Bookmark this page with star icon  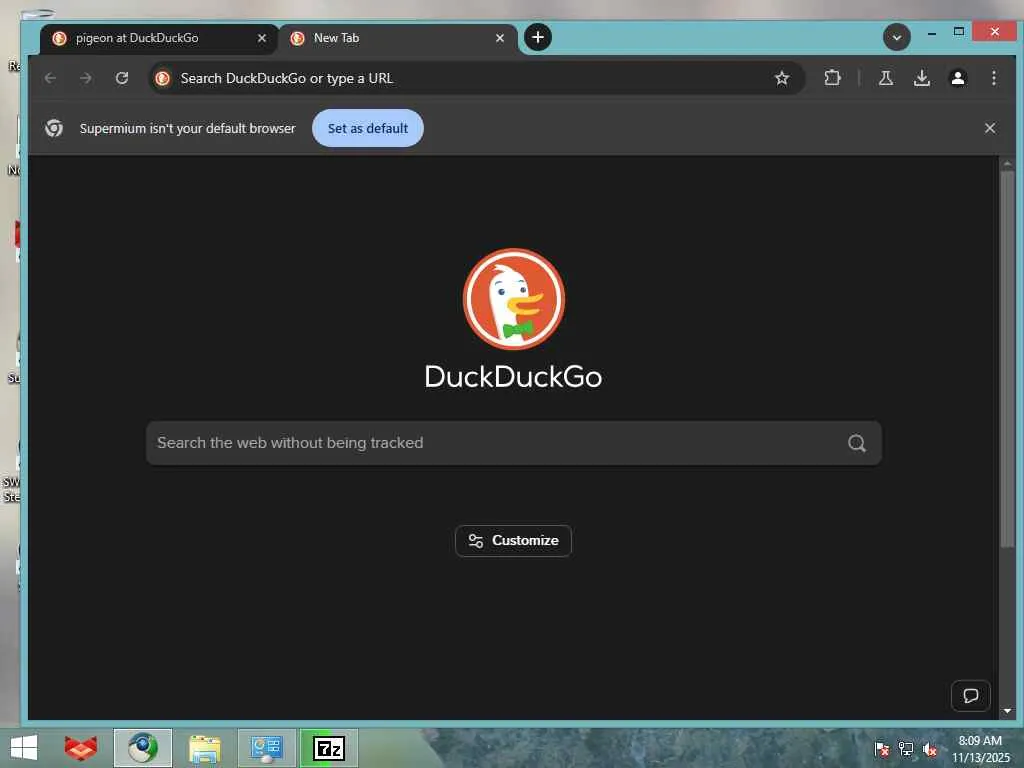tap(782, 78)
